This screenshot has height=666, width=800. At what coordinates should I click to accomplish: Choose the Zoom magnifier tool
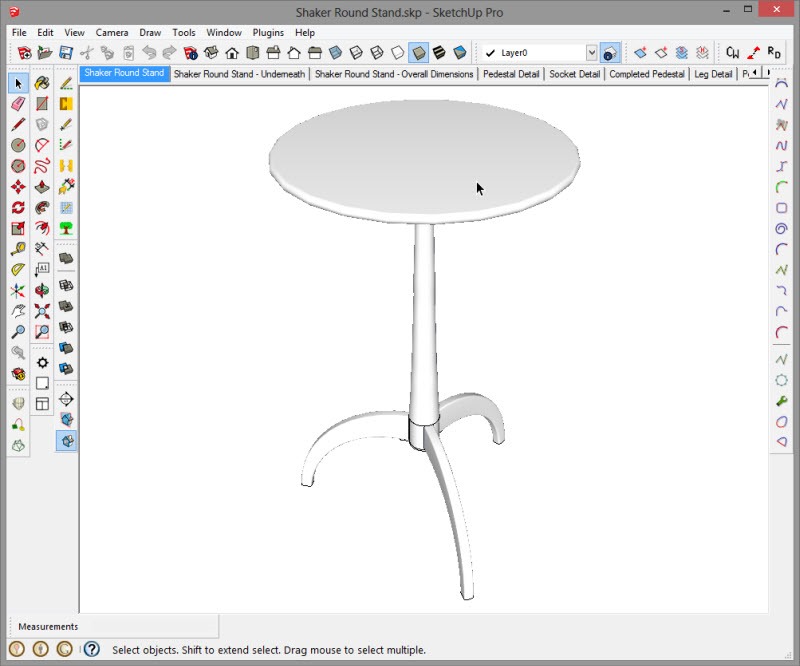tap(18, 332)
